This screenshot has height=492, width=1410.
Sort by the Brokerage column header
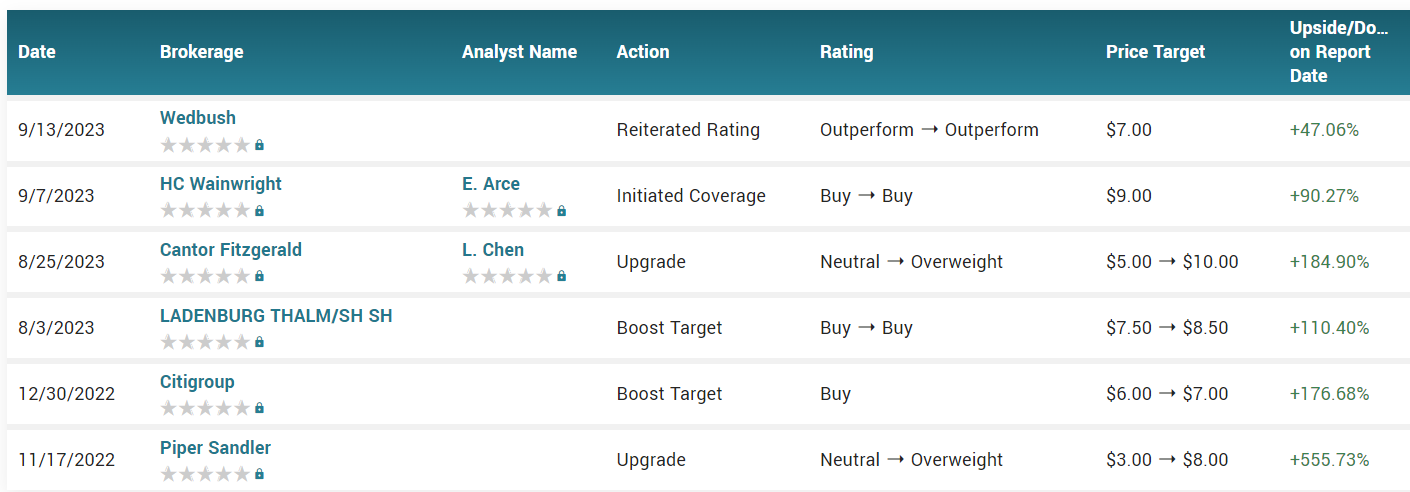(x=202, y=52)
